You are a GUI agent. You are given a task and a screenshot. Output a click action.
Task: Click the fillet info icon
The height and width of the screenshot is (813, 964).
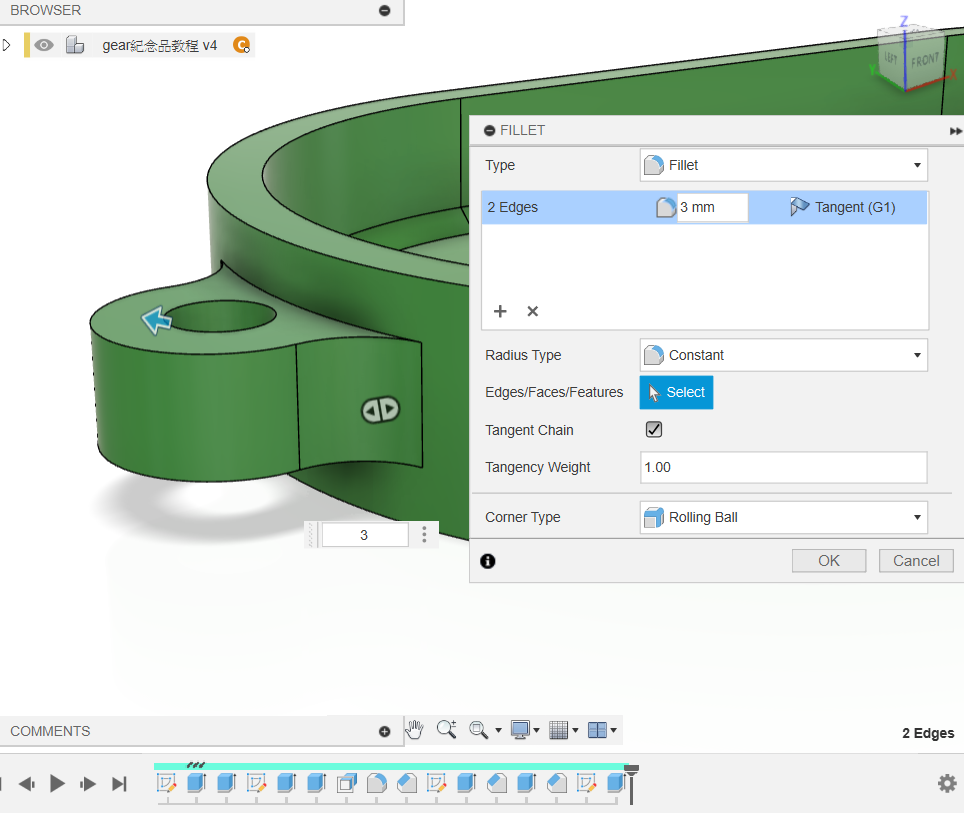(487, 561)
